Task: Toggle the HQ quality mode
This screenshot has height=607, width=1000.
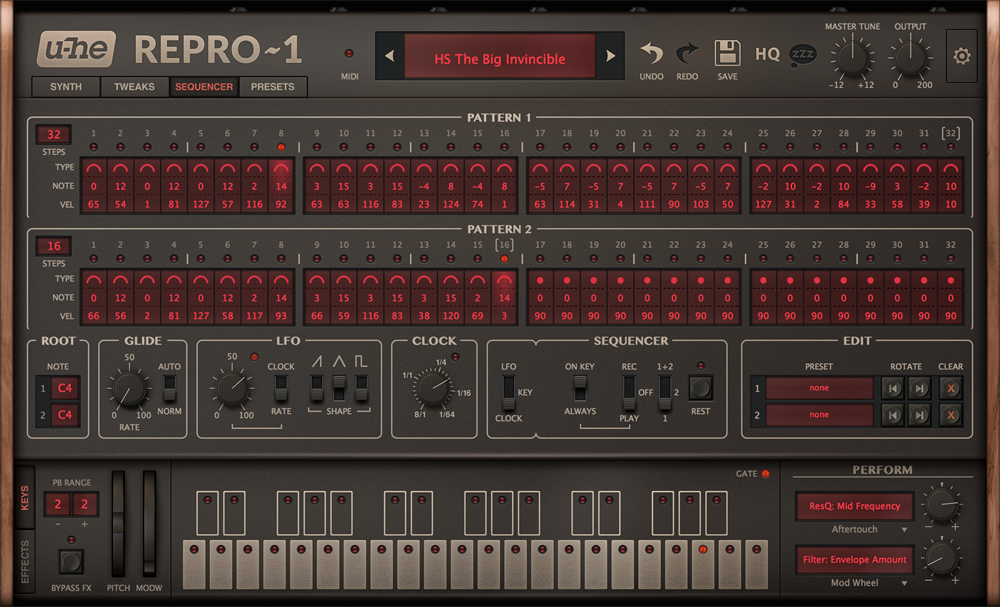Action: [767, 54]
